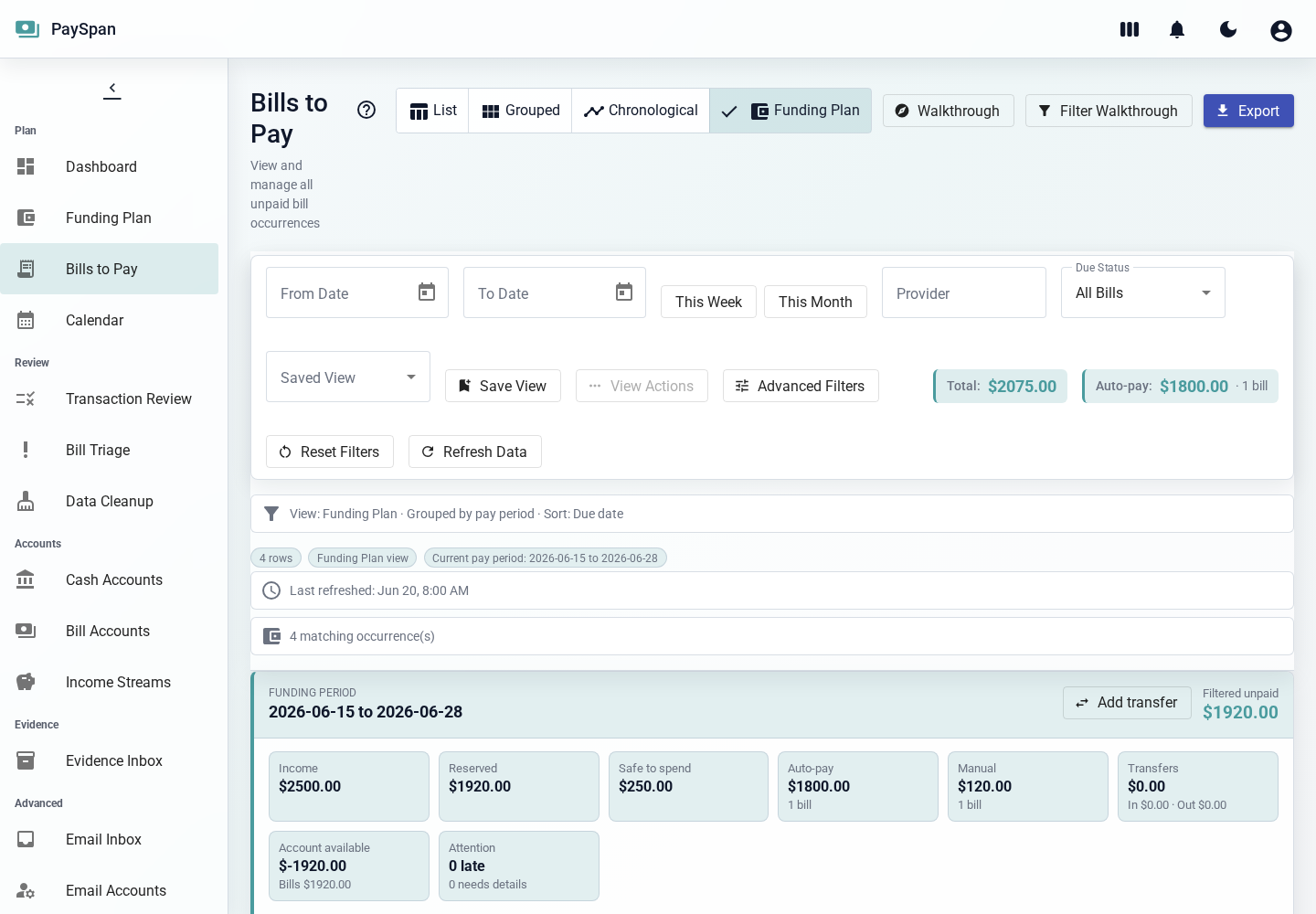
Task: Click the Current pay period chip
Action: point(545,558)
